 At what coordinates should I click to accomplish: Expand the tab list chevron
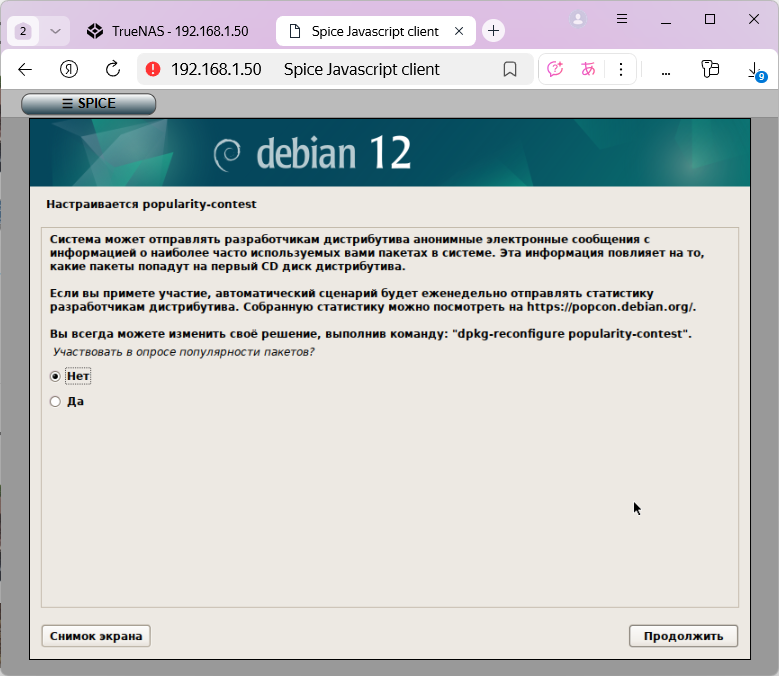point(55,31)
